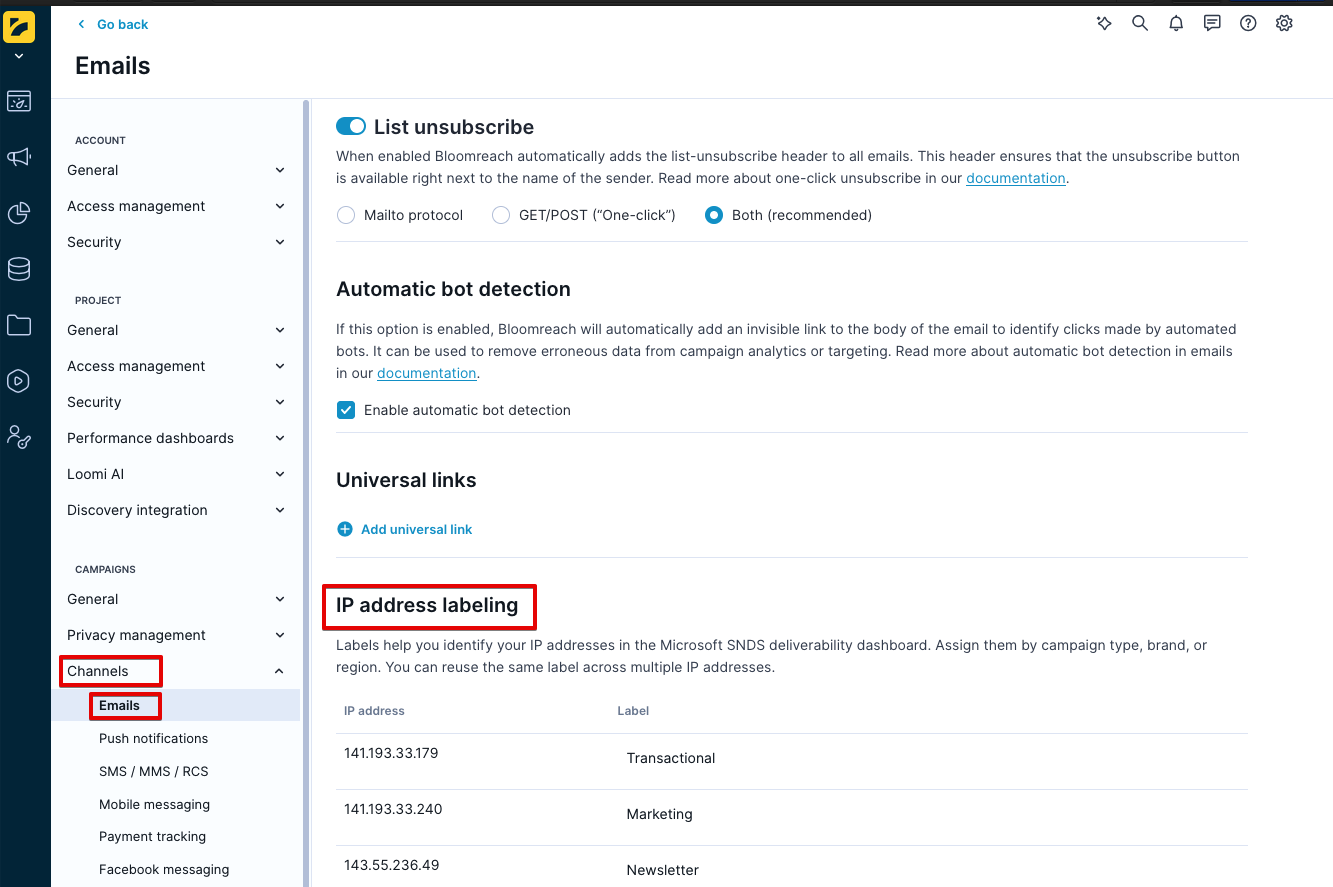Click the plus icon for universal link
Image resolution: width=1333 pixels, height=887 pixels.
[345, 529]
